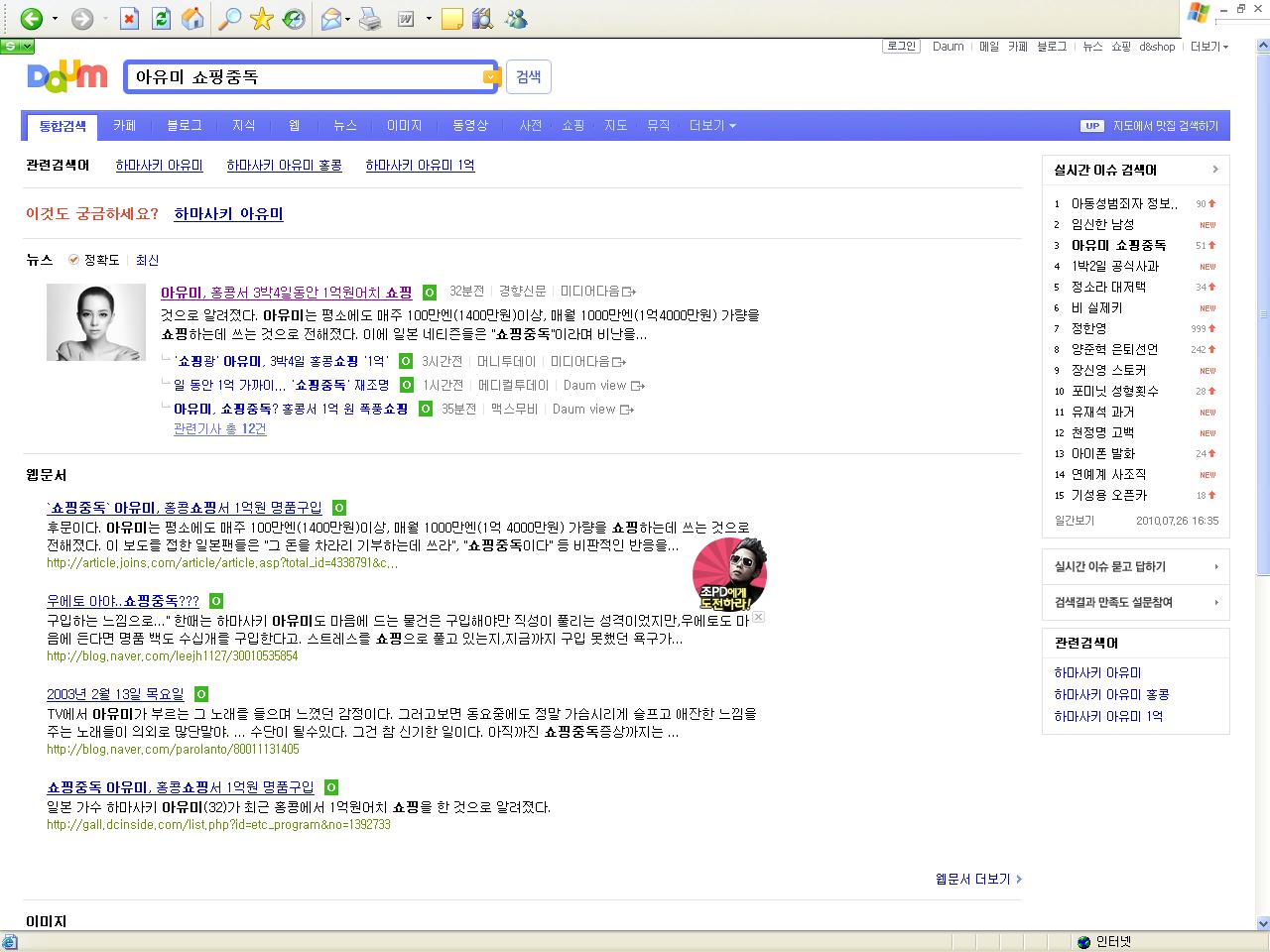Click the Windows flag logo at top right
Image resolution: width=1270 pixels, height=952 pixels.
tap(1199, 13)
